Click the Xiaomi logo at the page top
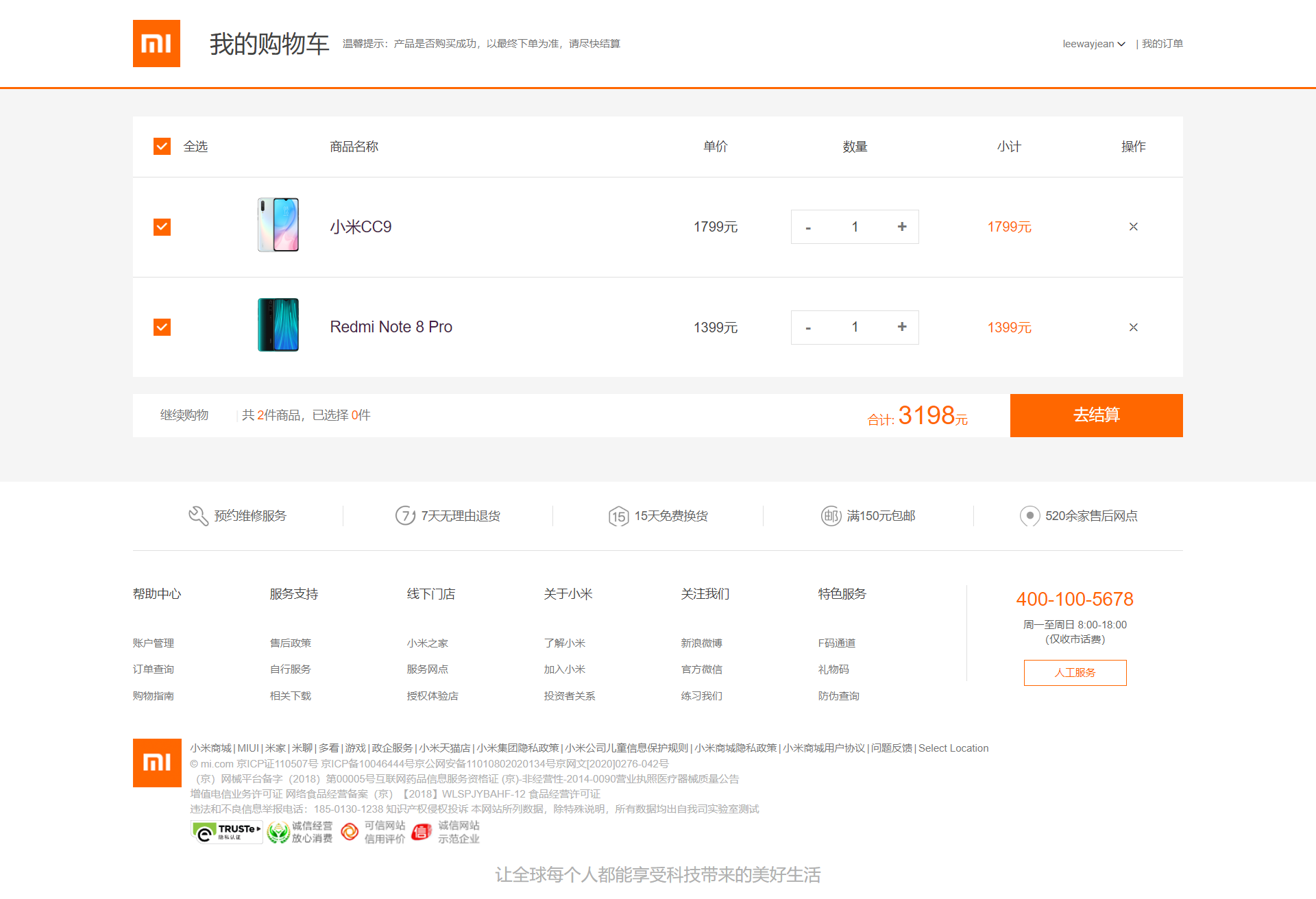The width and height of the screenshot is (1316, 899). (156, 43)
